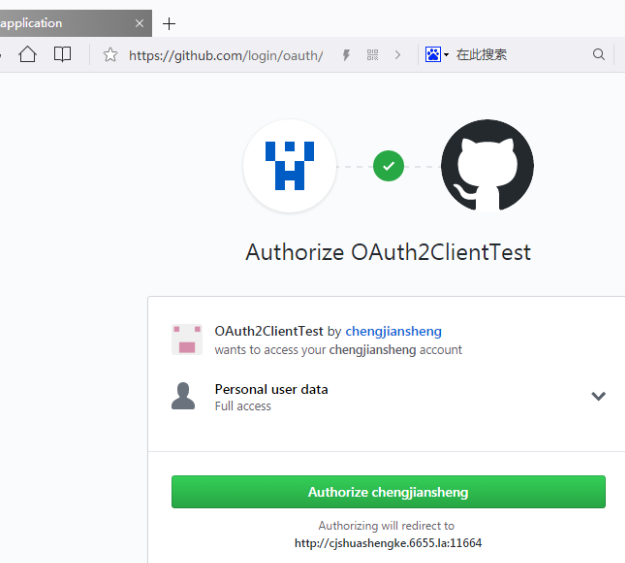Click 'Authorizing will redirect to' text
This screenshot has height=563, width=625.
point(386,526)
